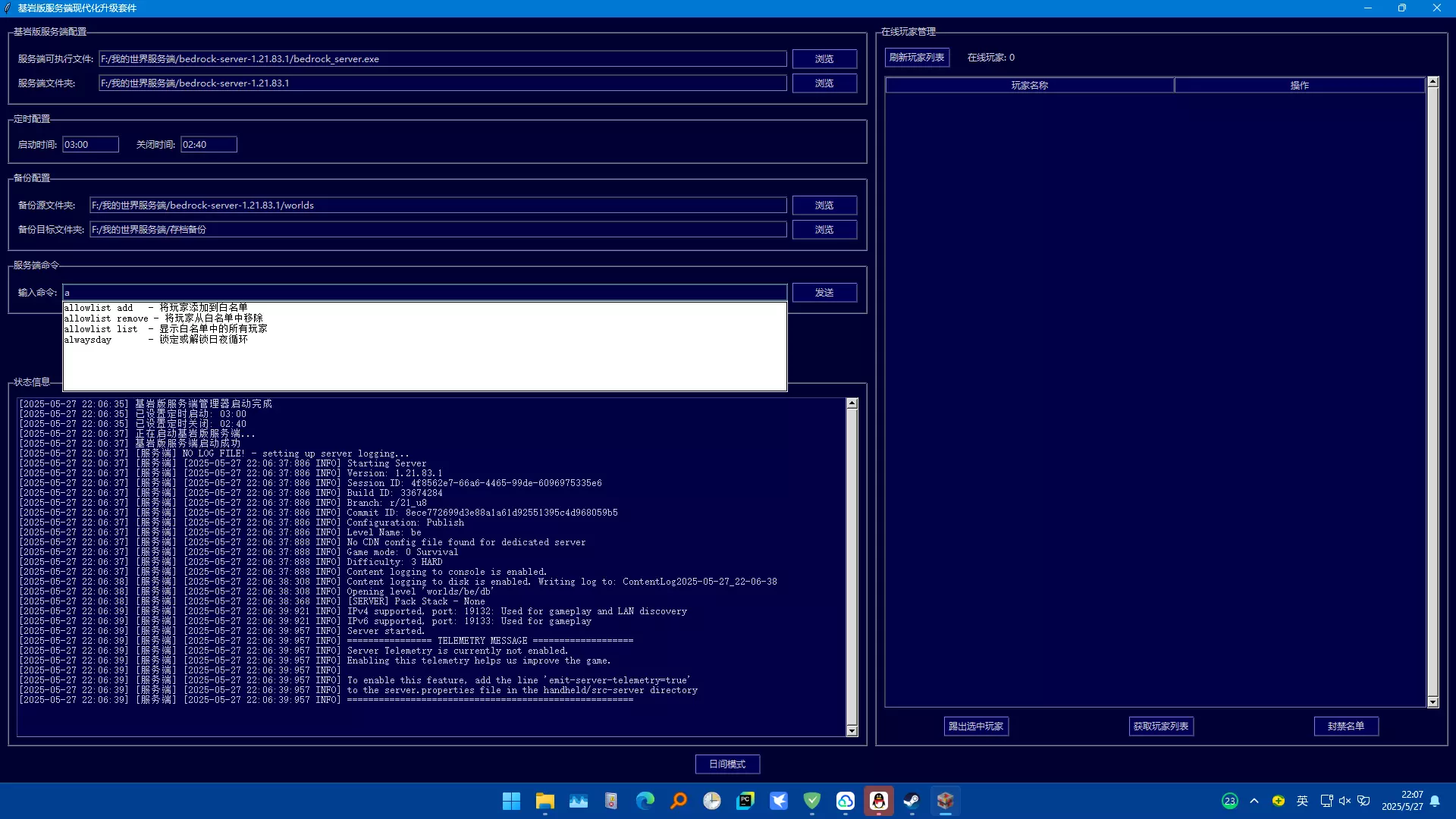The height and width of the screenshot is (819, 1456).
Task: Focus the 服务端文件夹 path field
Action: 442,83
